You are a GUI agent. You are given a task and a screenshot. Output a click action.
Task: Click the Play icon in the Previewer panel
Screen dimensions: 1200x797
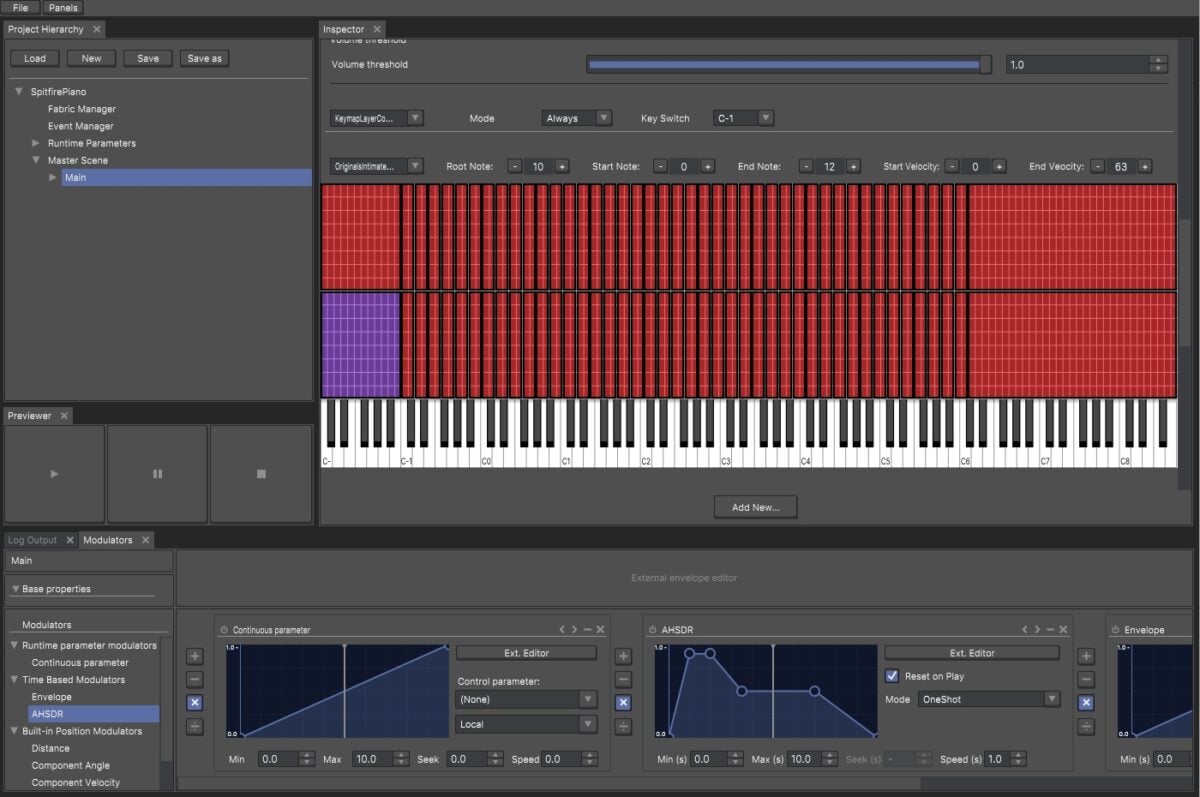pos(53,473)
